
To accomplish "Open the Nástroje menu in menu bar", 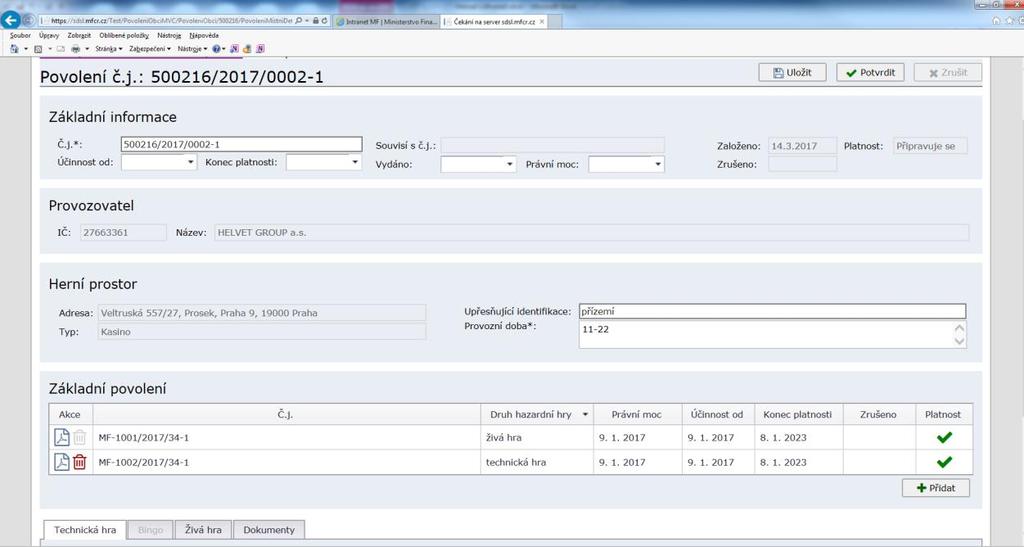I will click(x=169, y=35).
